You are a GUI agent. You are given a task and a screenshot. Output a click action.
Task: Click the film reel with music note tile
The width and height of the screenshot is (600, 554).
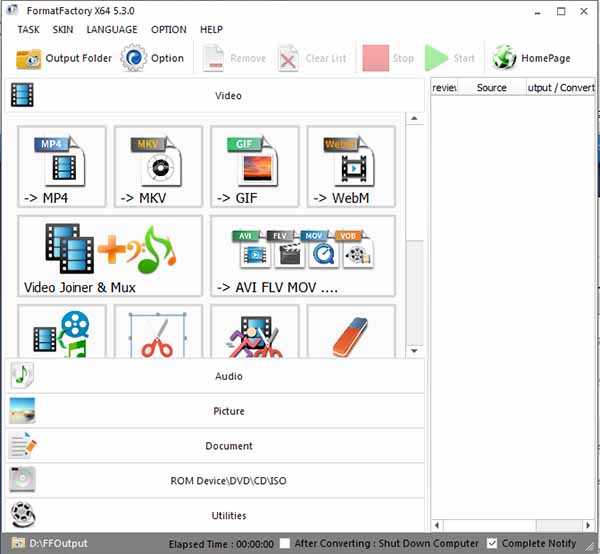point(62,332)
